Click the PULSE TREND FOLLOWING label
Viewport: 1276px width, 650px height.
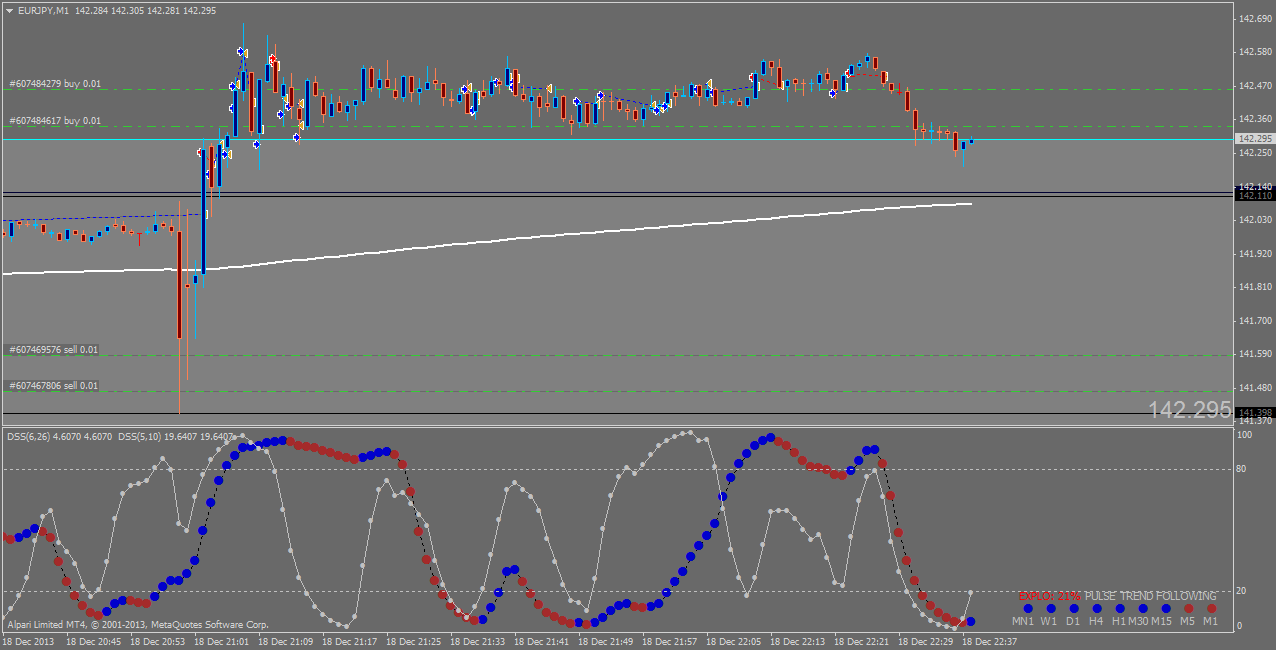[x=1151, y=596]
